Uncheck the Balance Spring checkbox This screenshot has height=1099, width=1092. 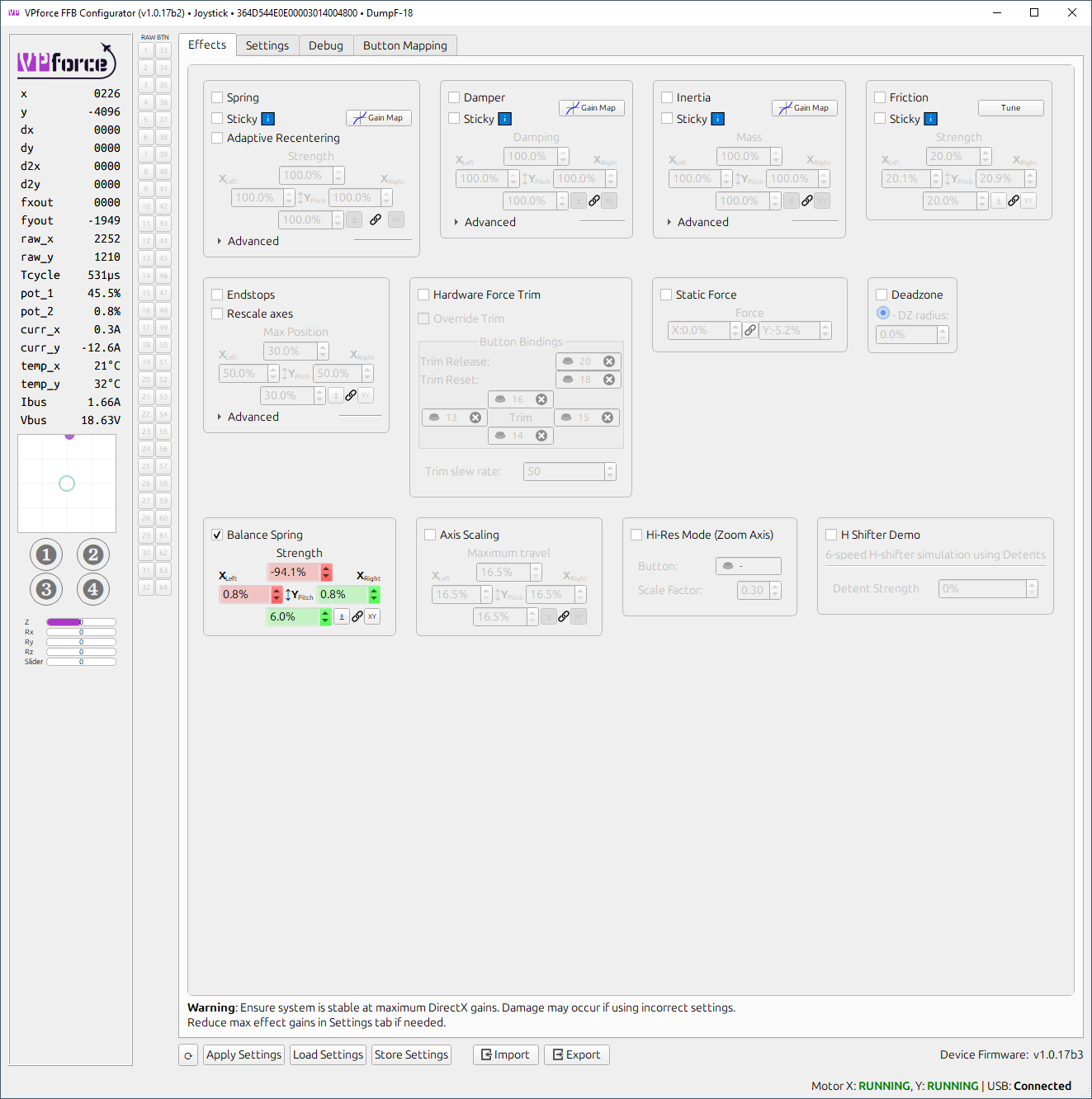click(217, 535)
